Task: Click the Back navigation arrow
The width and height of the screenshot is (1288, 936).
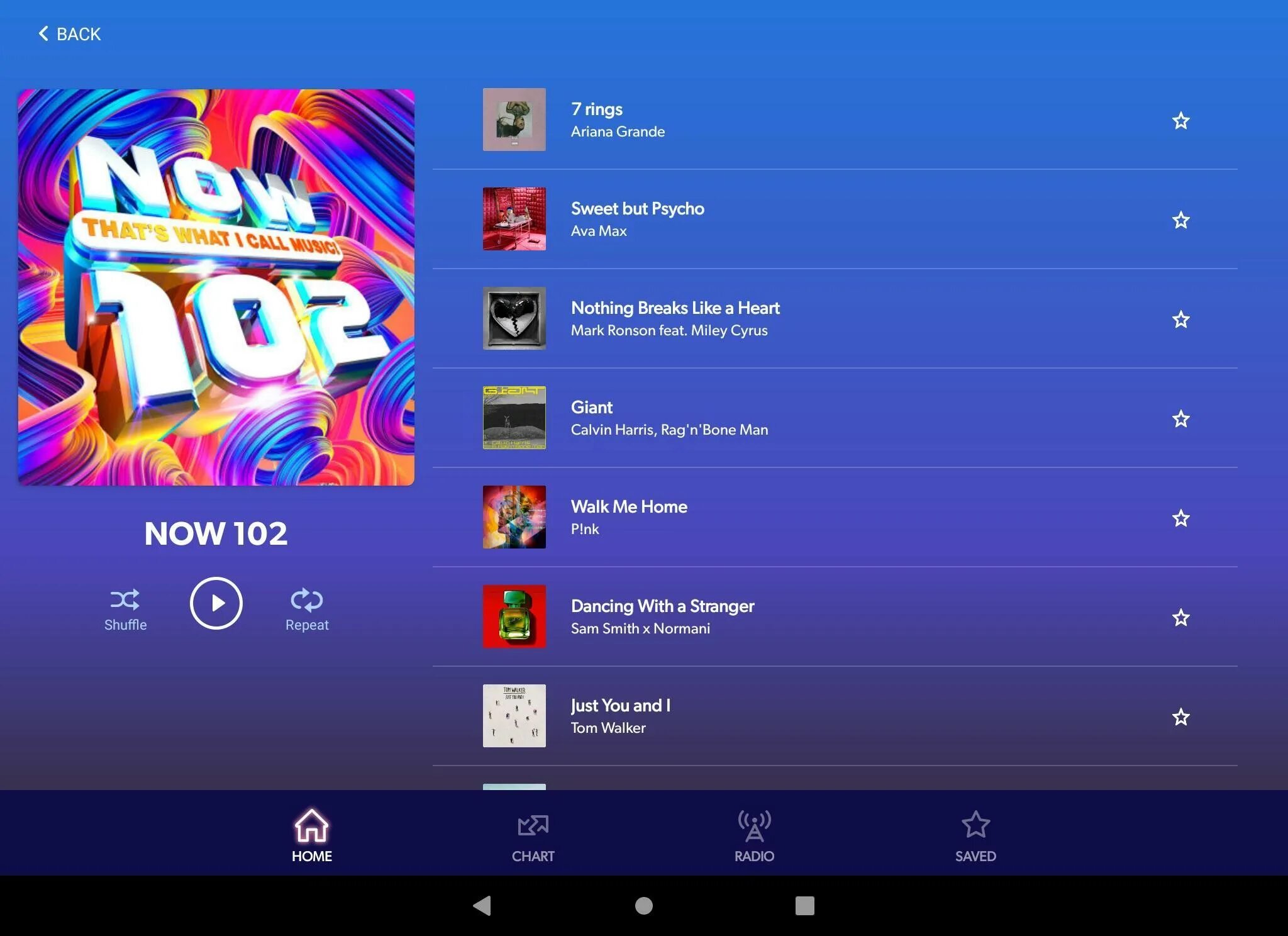Action: [43, 33]
